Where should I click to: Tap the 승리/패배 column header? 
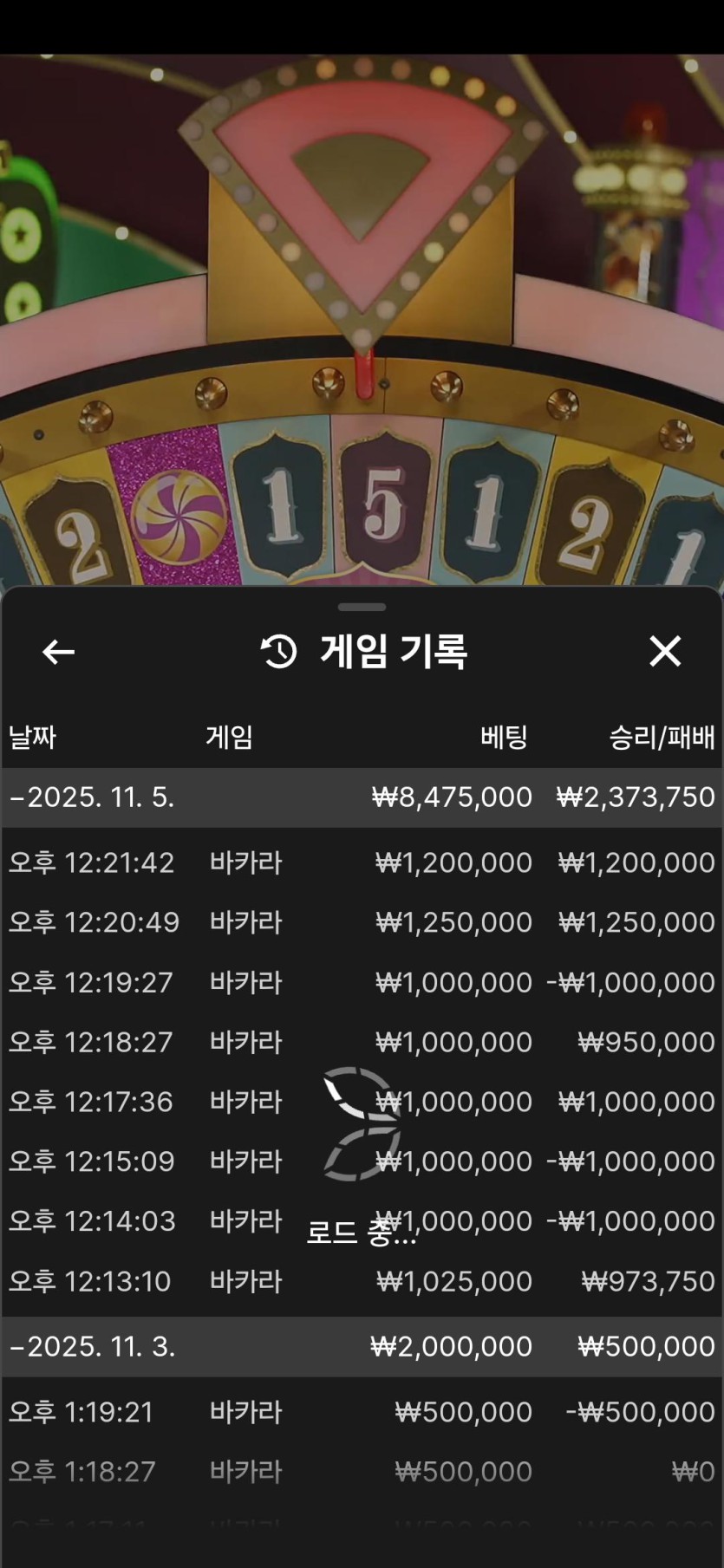coord(662,738)
